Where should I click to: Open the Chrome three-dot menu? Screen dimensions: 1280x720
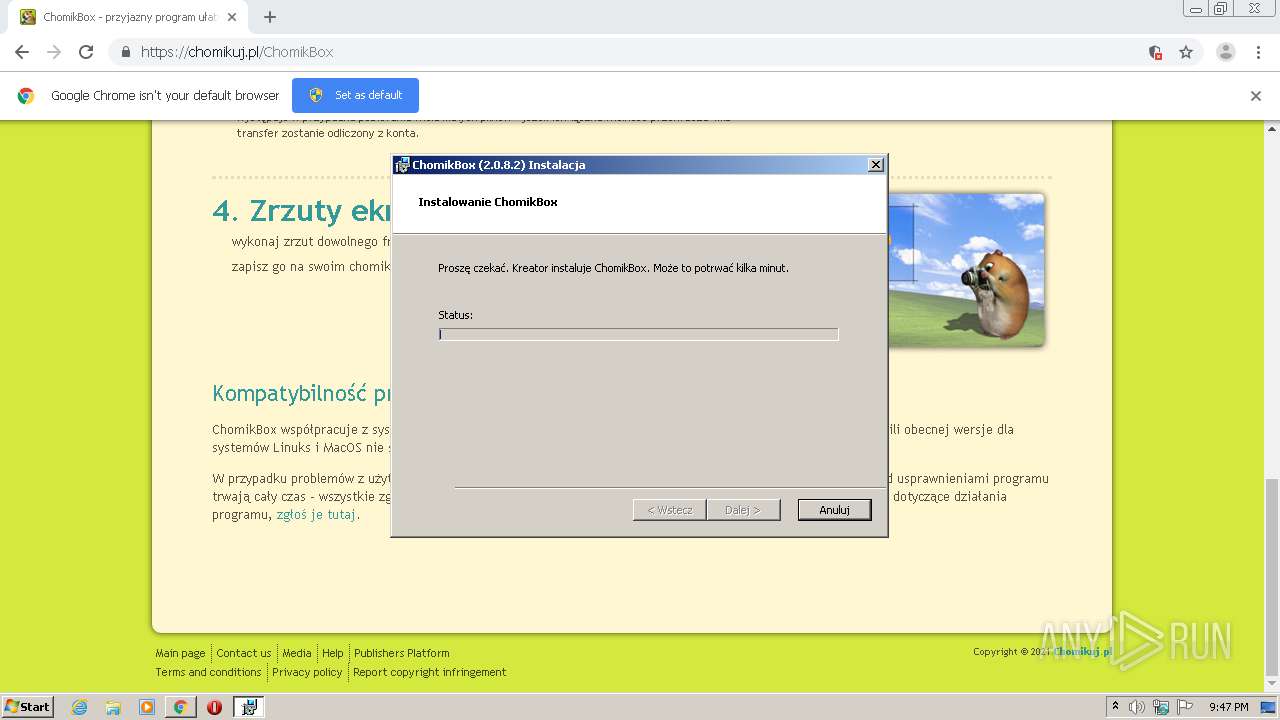coord(1258,52)
